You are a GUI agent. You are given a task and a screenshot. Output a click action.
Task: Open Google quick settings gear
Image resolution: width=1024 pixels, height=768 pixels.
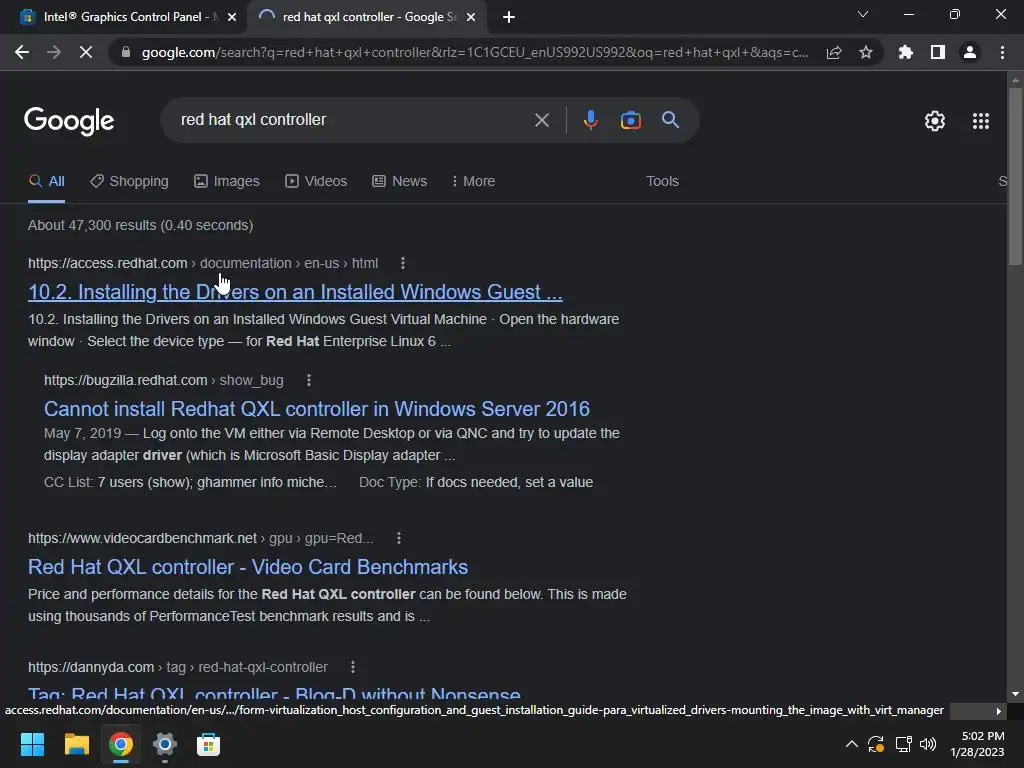pyautogui.click(x=935, y=121)
